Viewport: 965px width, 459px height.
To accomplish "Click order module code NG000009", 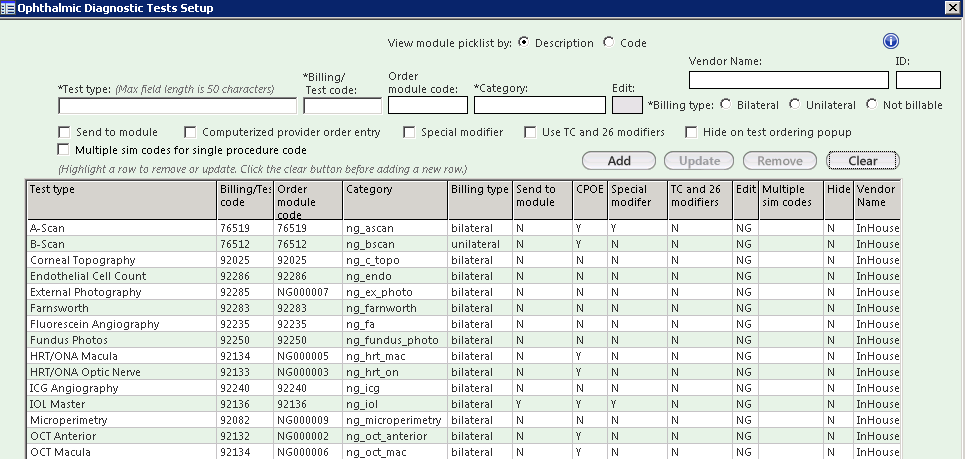I will point(308,420).
